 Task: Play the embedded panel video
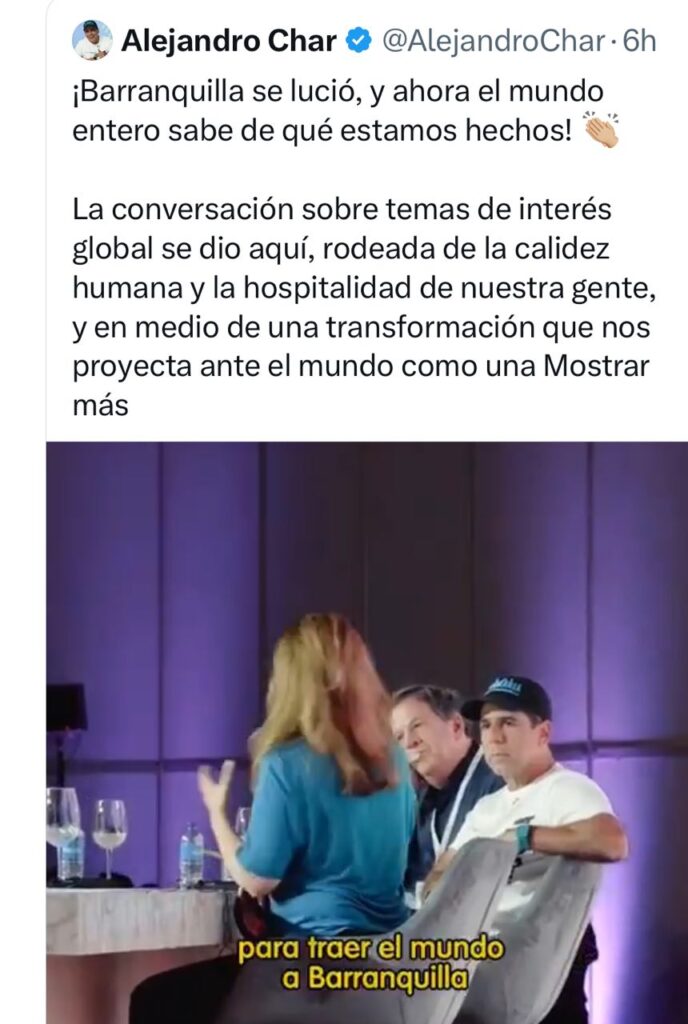(367, 733)
